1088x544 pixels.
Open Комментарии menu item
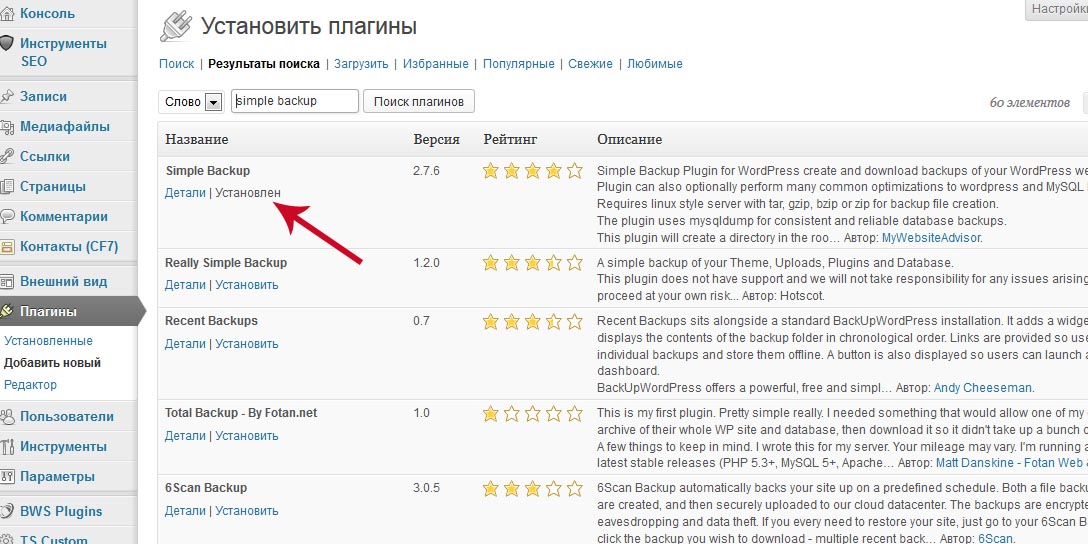[x=64, y=216]
